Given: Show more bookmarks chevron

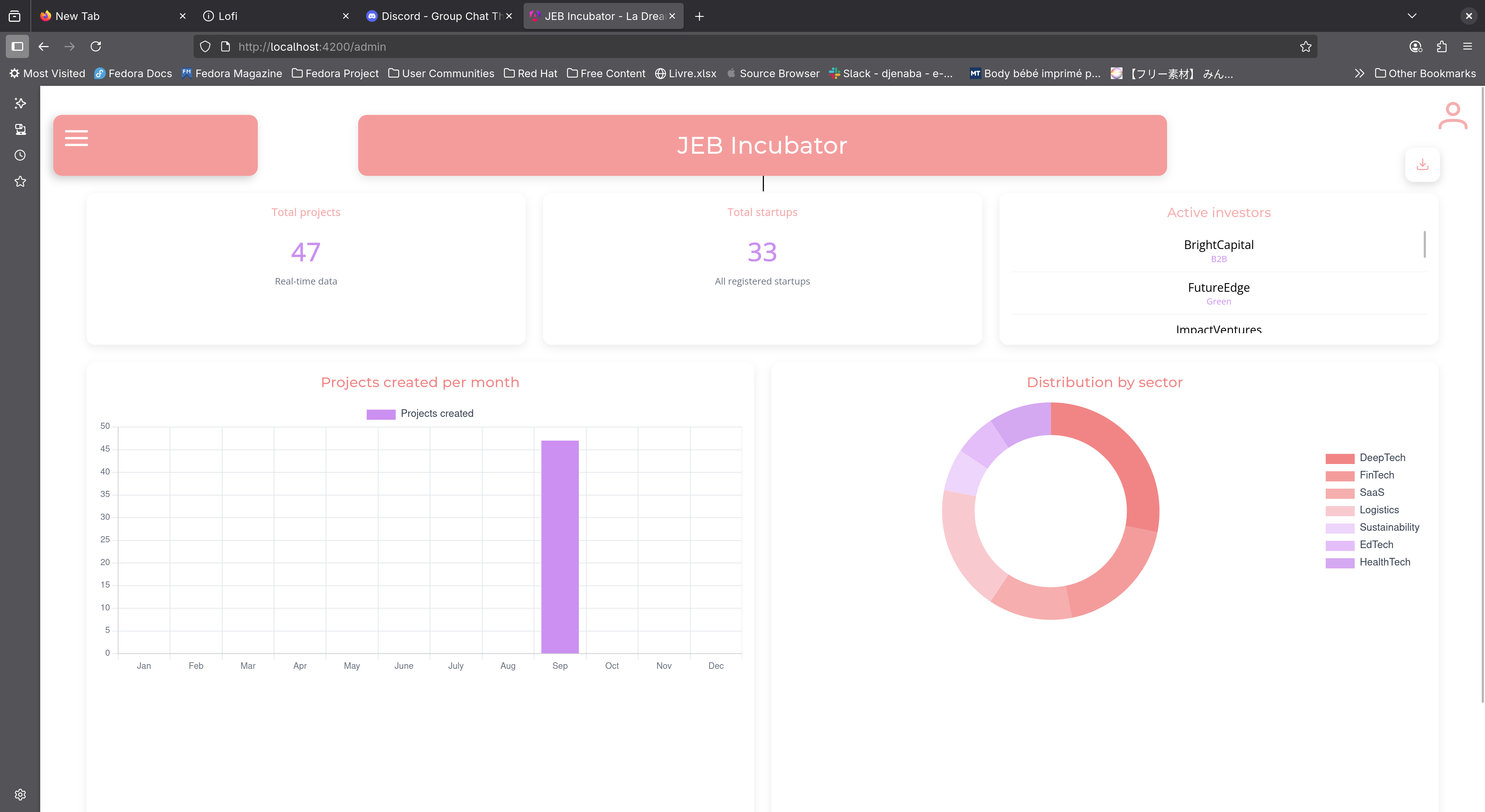Looking at the screenshot, I should (1359, 73).
